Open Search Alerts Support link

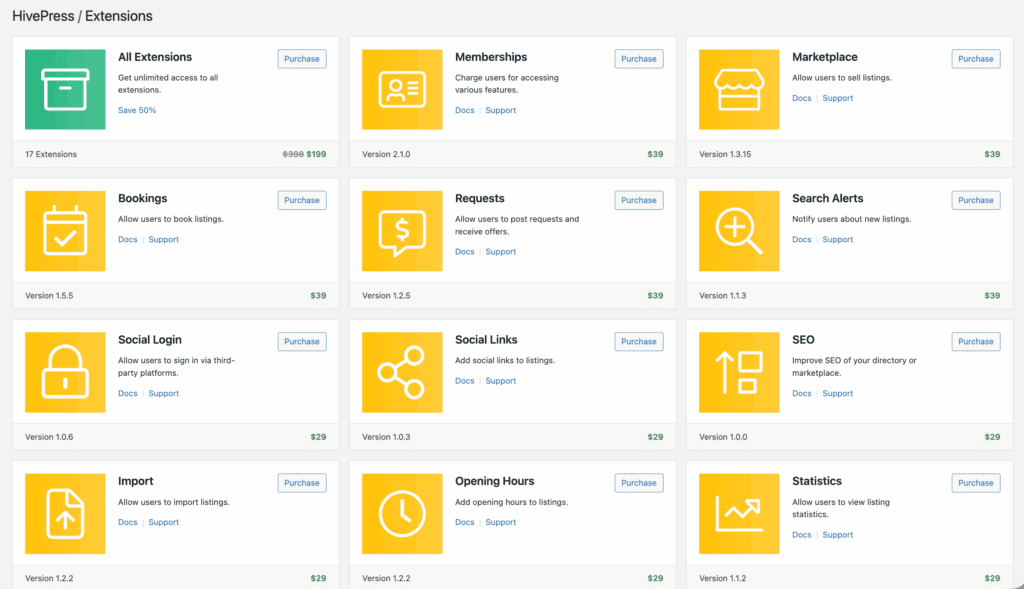[x=838, y=240]
